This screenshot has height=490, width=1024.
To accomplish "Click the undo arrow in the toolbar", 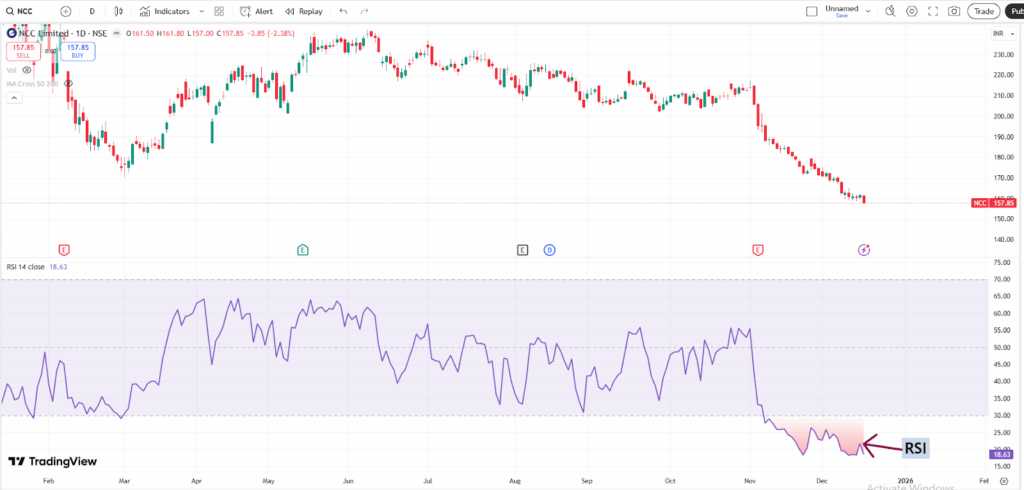I will click(x=344, y=11).
